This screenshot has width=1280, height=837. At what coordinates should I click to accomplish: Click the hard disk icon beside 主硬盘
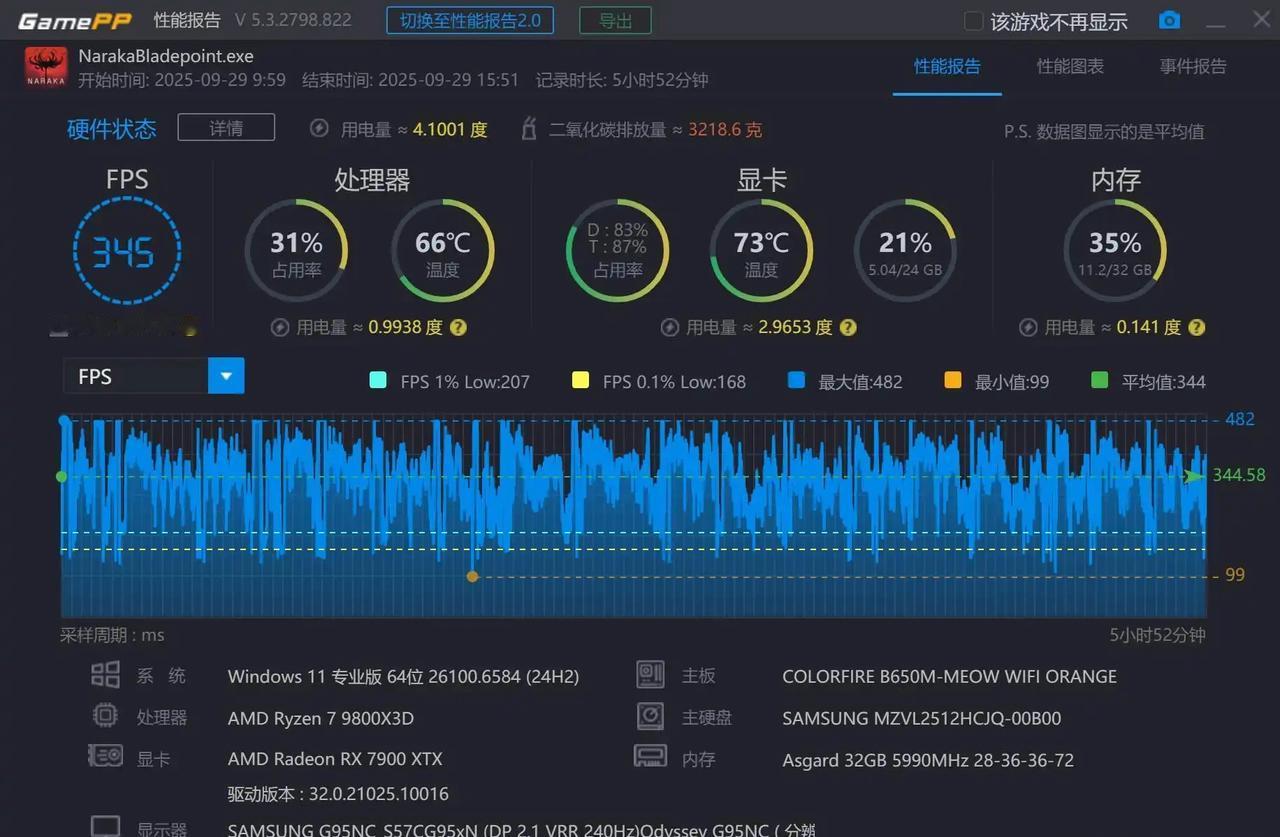[650, 716]
